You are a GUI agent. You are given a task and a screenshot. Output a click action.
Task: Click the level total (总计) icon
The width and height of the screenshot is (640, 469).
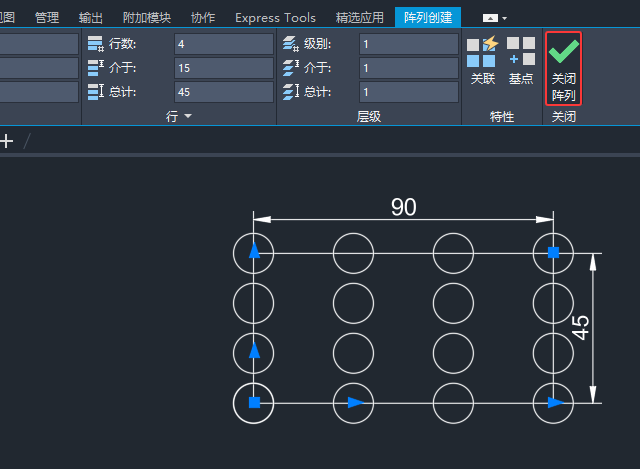click(290, 92)
